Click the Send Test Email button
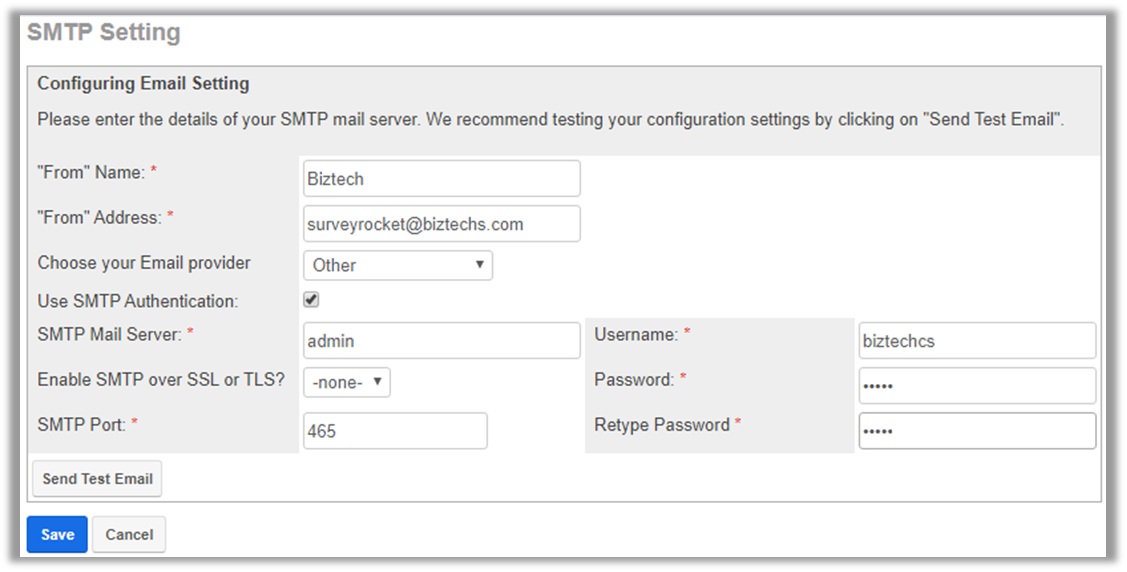This screenshot has width=1127, height=572. [97, 479]
